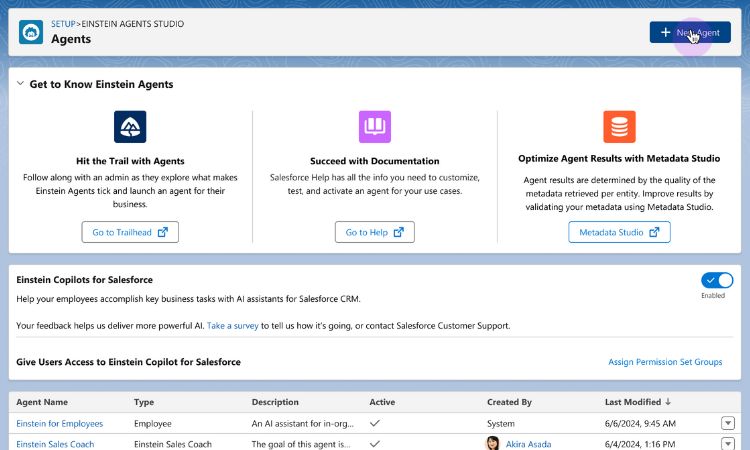Go to Setup in the breadcrumb
The height and width of the screenshot is (450, 750).
(x=63, y=24)
